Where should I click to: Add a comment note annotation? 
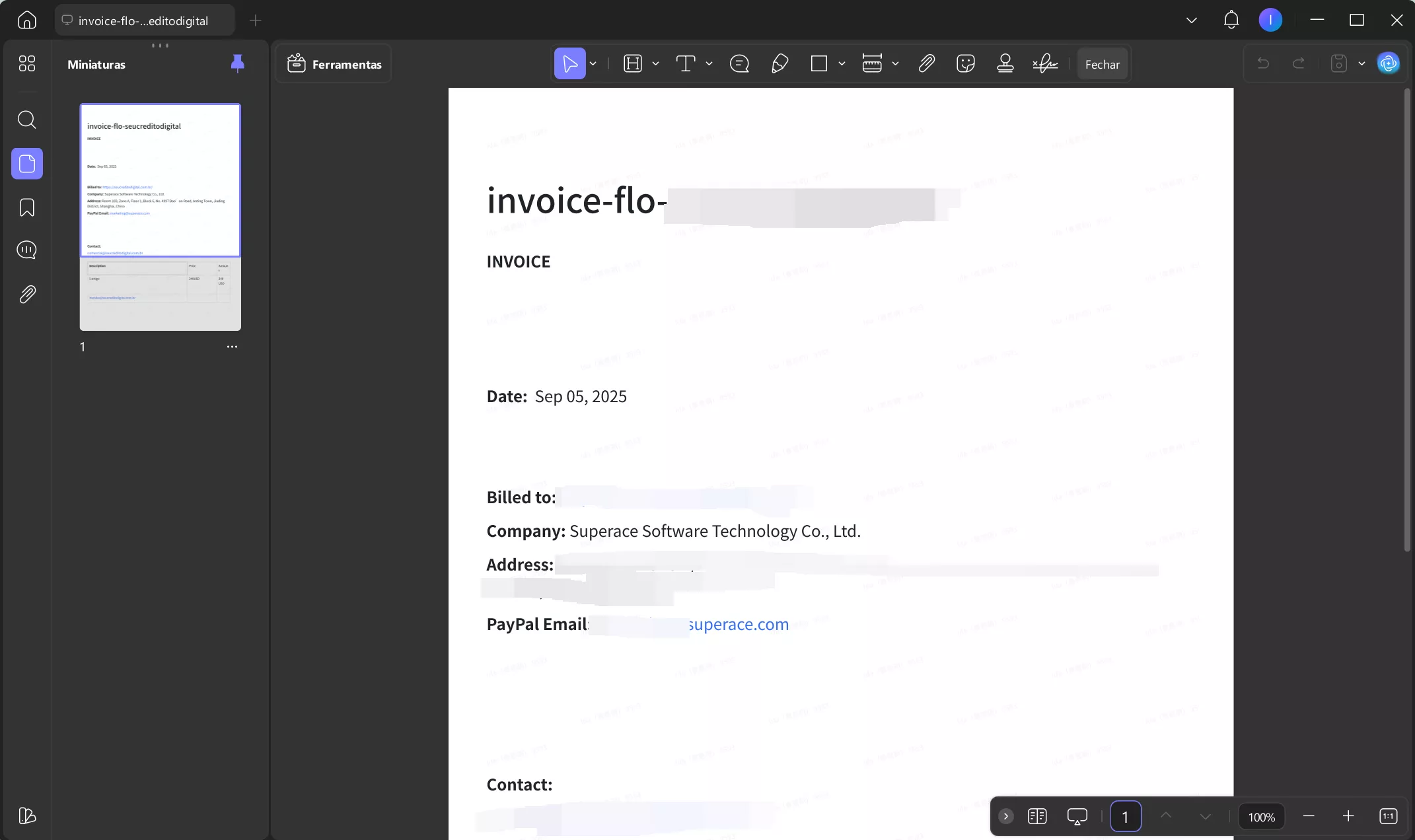(739, 63)
